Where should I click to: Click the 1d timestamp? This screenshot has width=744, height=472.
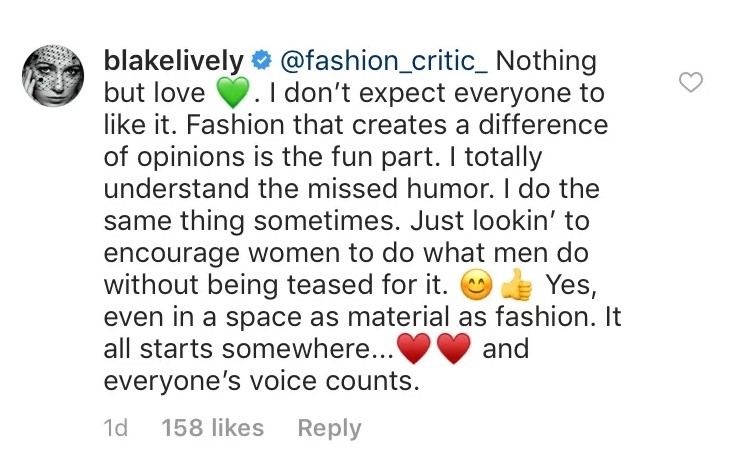point(116,428)
